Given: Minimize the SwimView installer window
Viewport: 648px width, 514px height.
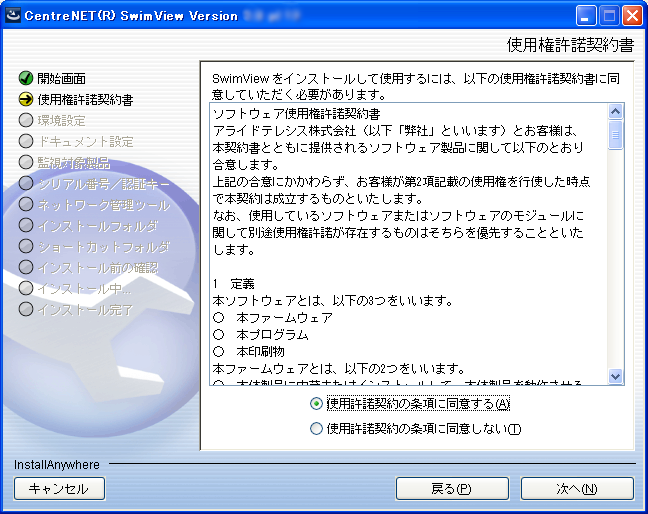Looking at the screenshot, I should (x=586, y=16).
